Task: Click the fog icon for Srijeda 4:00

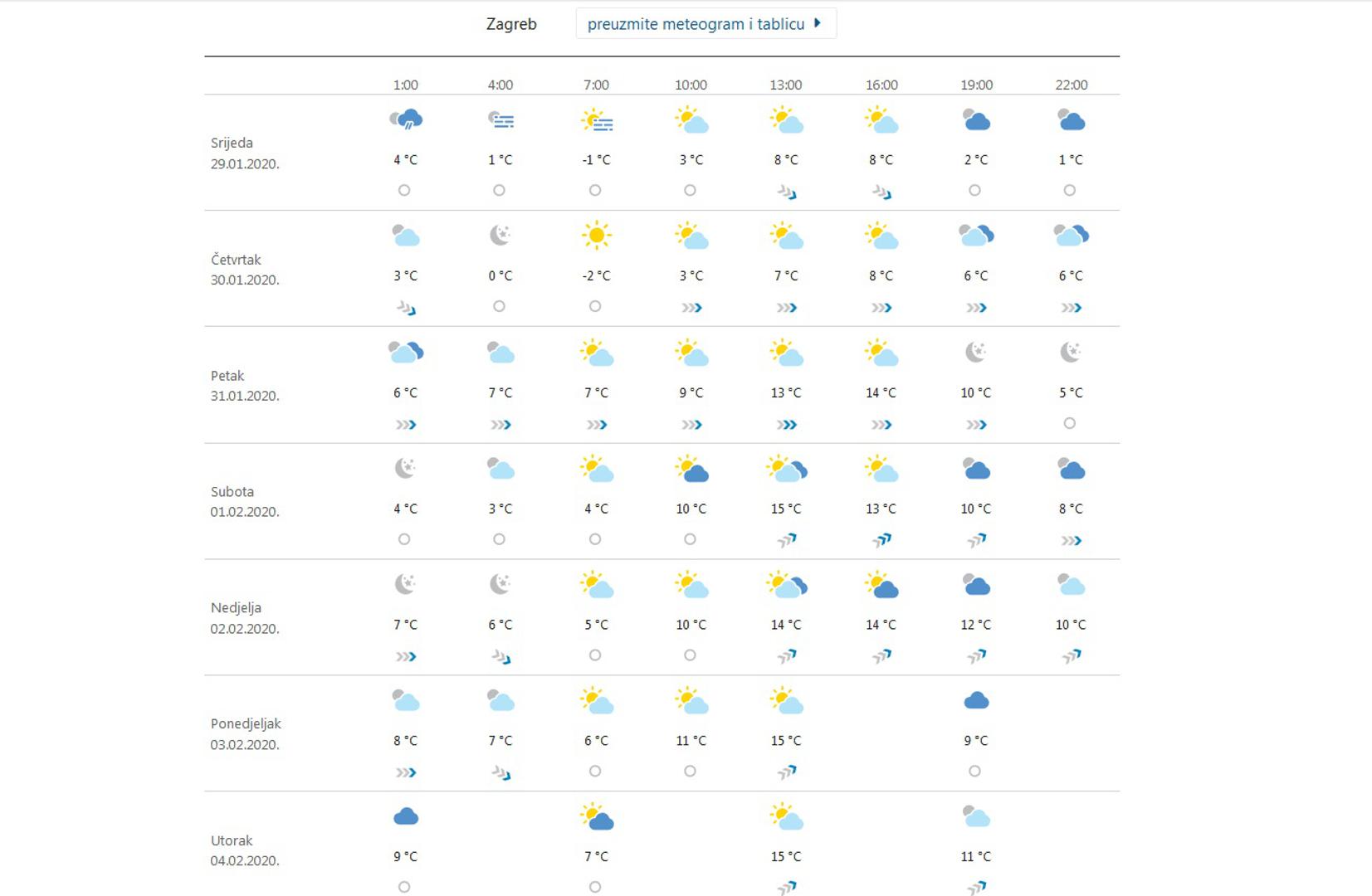Action: (x=500, y=120)
